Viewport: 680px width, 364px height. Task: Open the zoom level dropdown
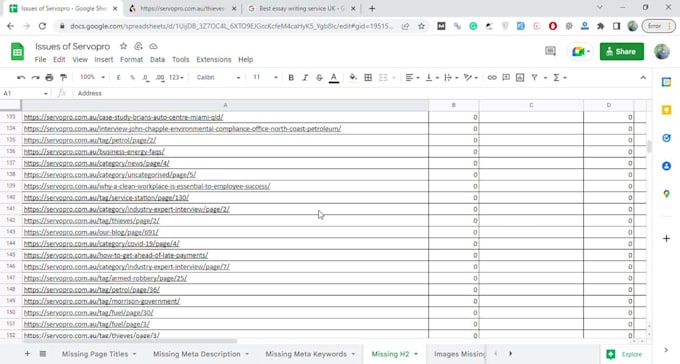pos(92,77)
